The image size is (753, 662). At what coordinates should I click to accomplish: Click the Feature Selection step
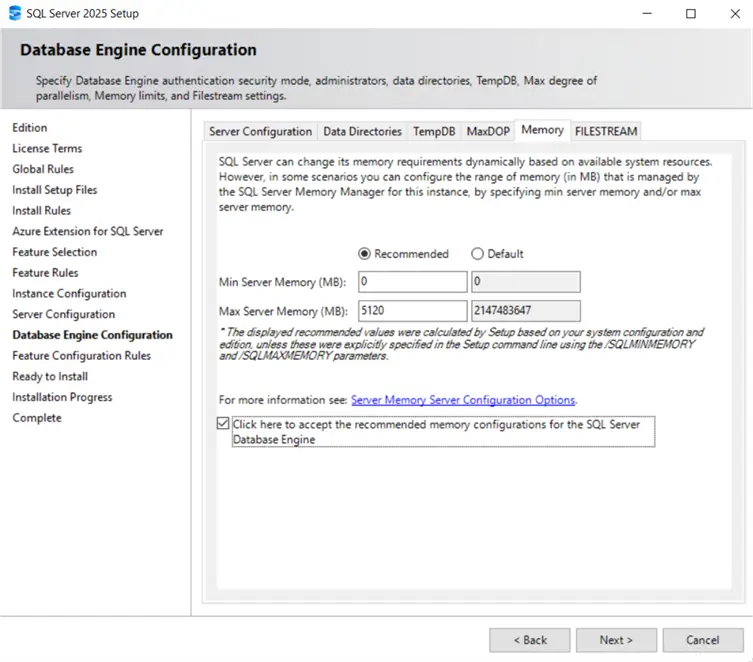coord(55,252)
